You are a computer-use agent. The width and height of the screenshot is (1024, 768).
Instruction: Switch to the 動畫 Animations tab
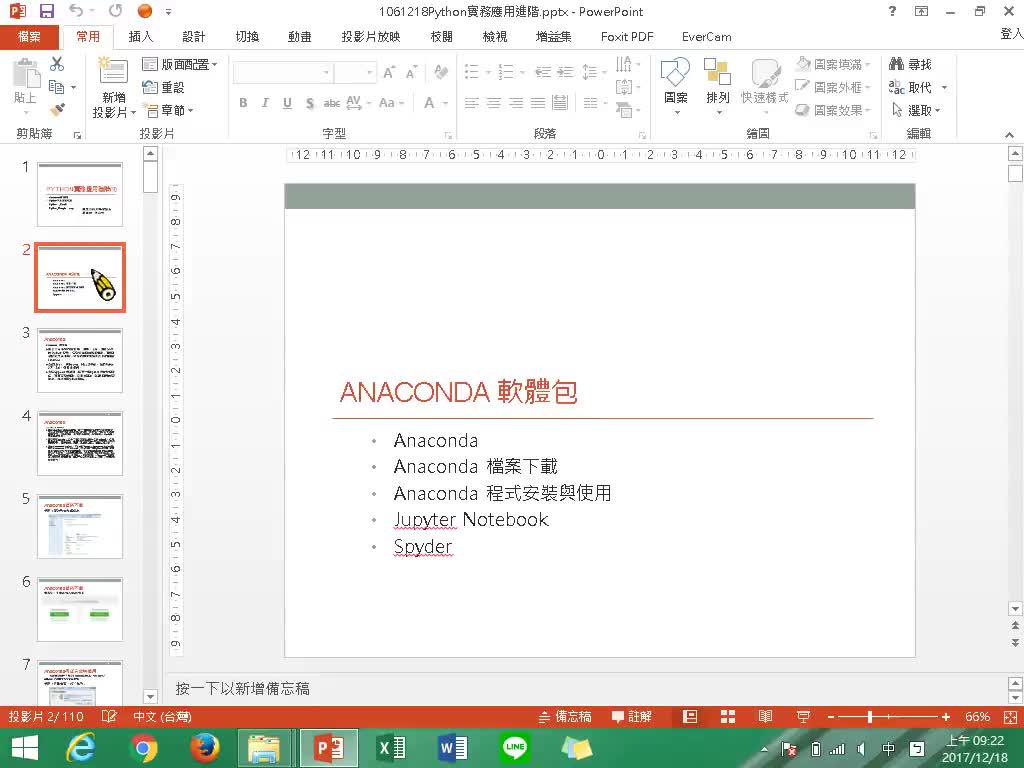point(300,37)
